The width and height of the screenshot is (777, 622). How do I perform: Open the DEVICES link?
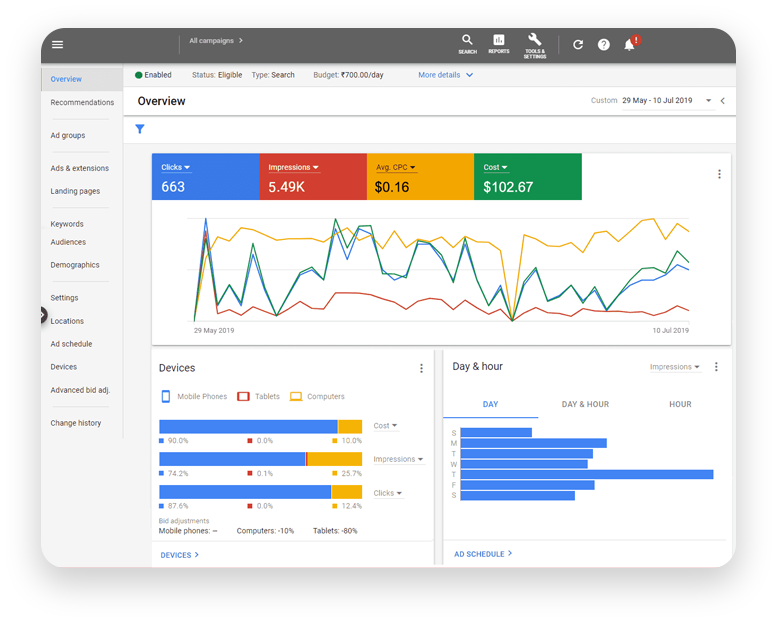(x=179, y=555)
